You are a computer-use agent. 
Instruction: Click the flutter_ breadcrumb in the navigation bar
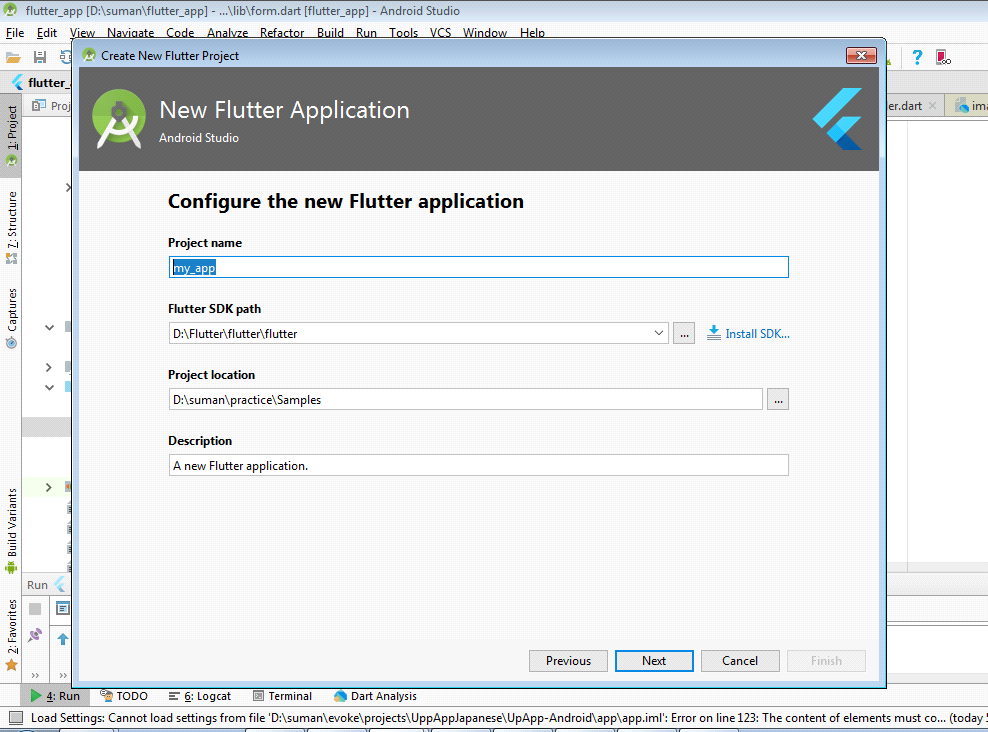pyautogui.click(x=49, y=83)
